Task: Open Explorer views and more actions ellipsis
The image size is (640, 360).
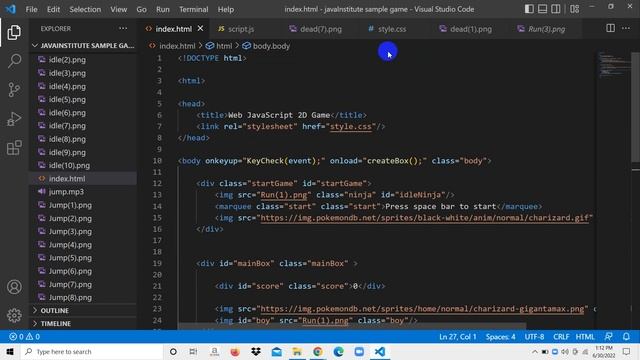Action: coord(123,29)
